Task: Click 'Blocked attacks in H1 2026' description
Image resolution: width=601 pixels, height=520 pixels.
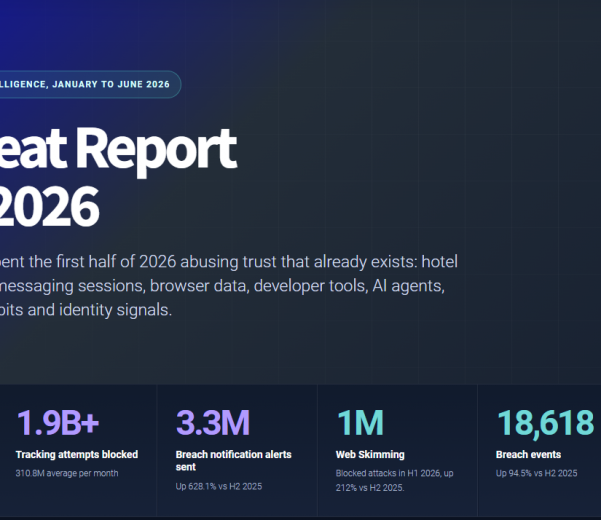Action: click(394, 481)
